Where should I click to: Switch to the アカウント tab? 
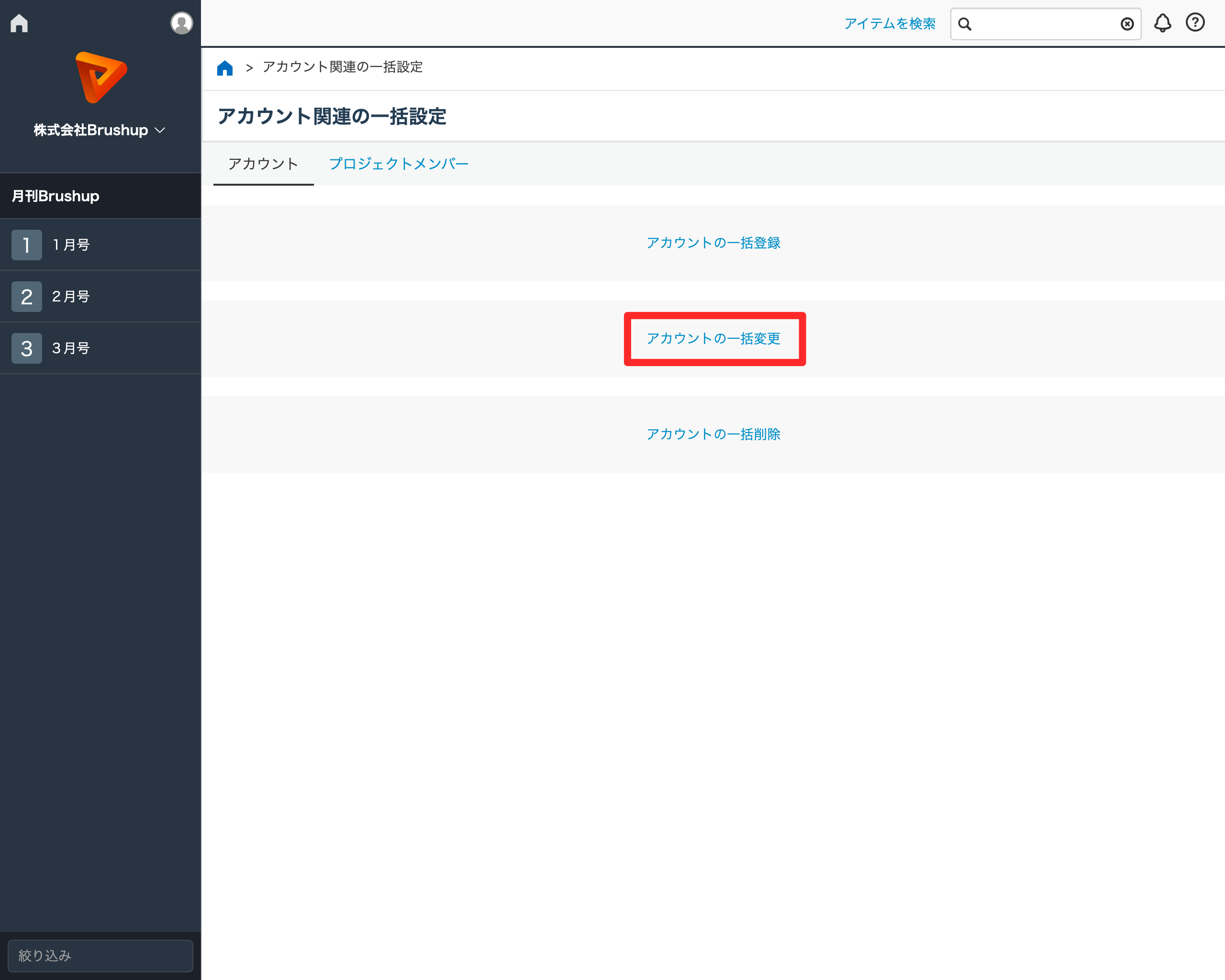click(263, 164)
